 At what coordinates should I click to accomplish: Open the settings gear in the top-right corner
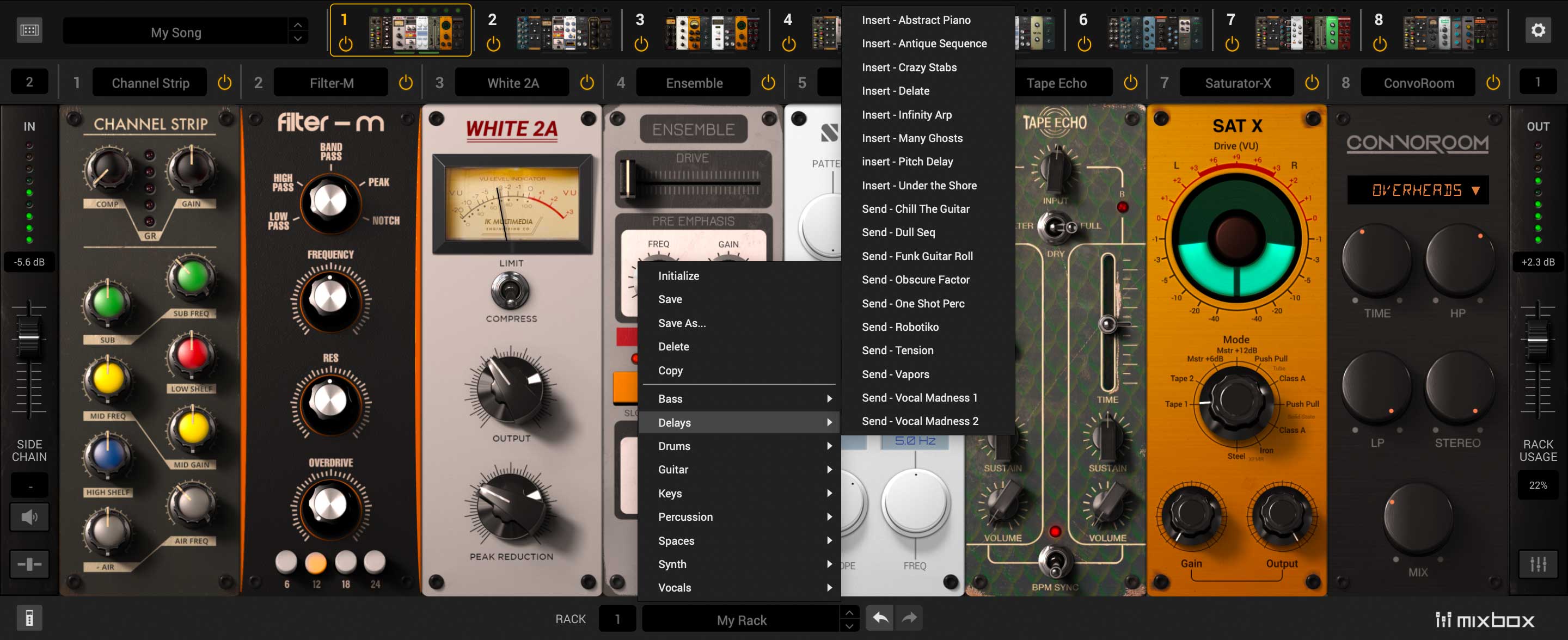pos(1538,29)
